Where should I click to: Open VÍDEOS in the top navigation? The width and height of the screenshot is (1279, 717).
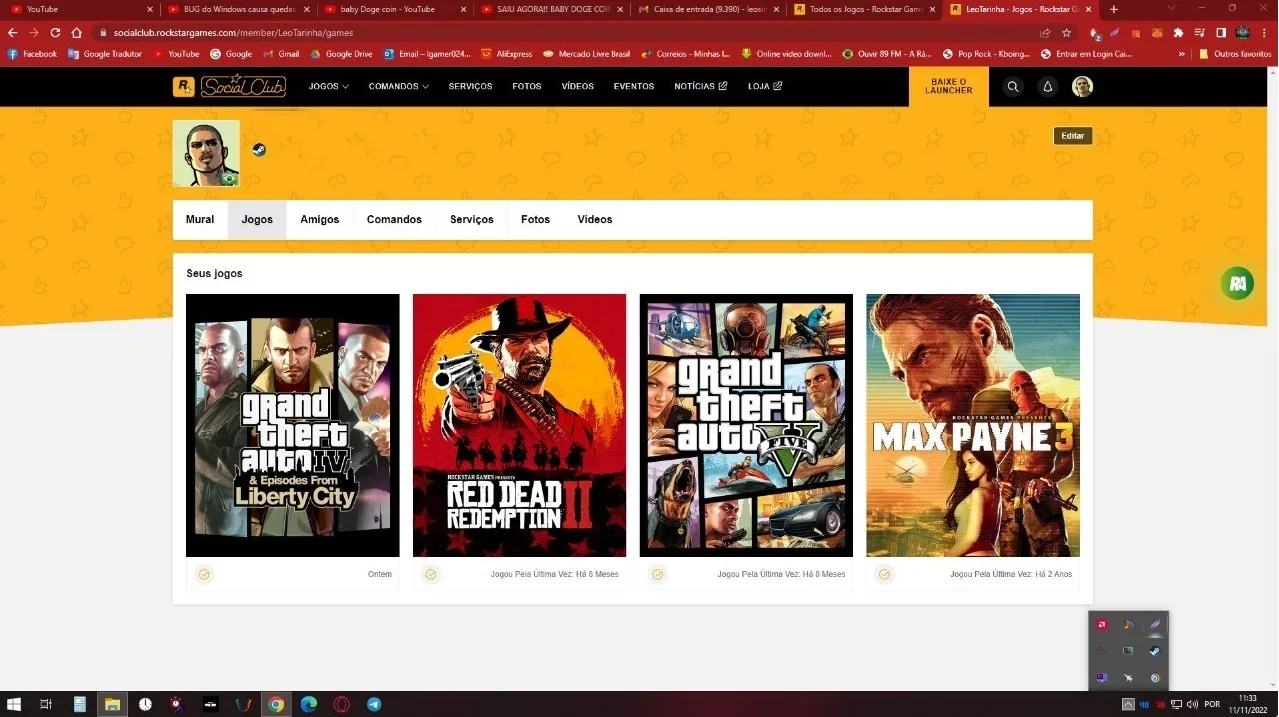pos(578,87)
